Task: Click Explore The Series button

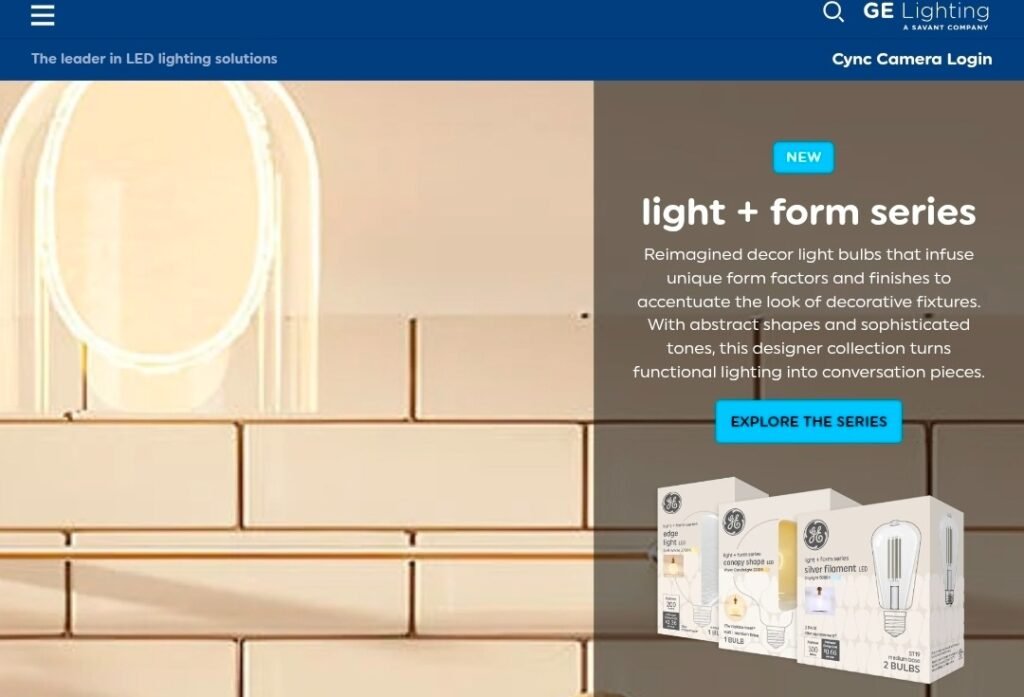Action: 808,421
